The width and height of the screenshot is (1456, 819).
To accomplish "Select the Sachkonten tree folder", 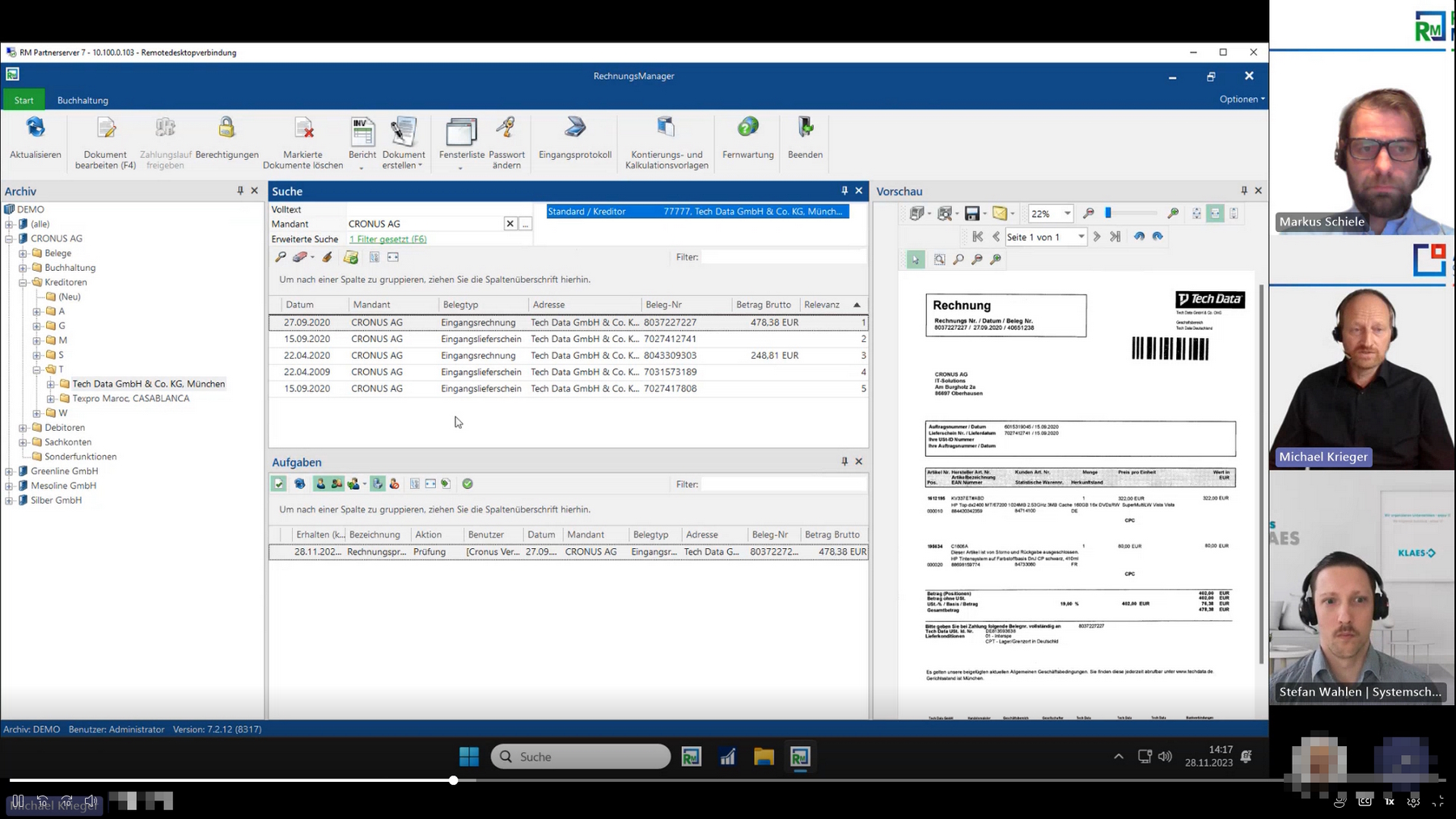I will (68, 442).
